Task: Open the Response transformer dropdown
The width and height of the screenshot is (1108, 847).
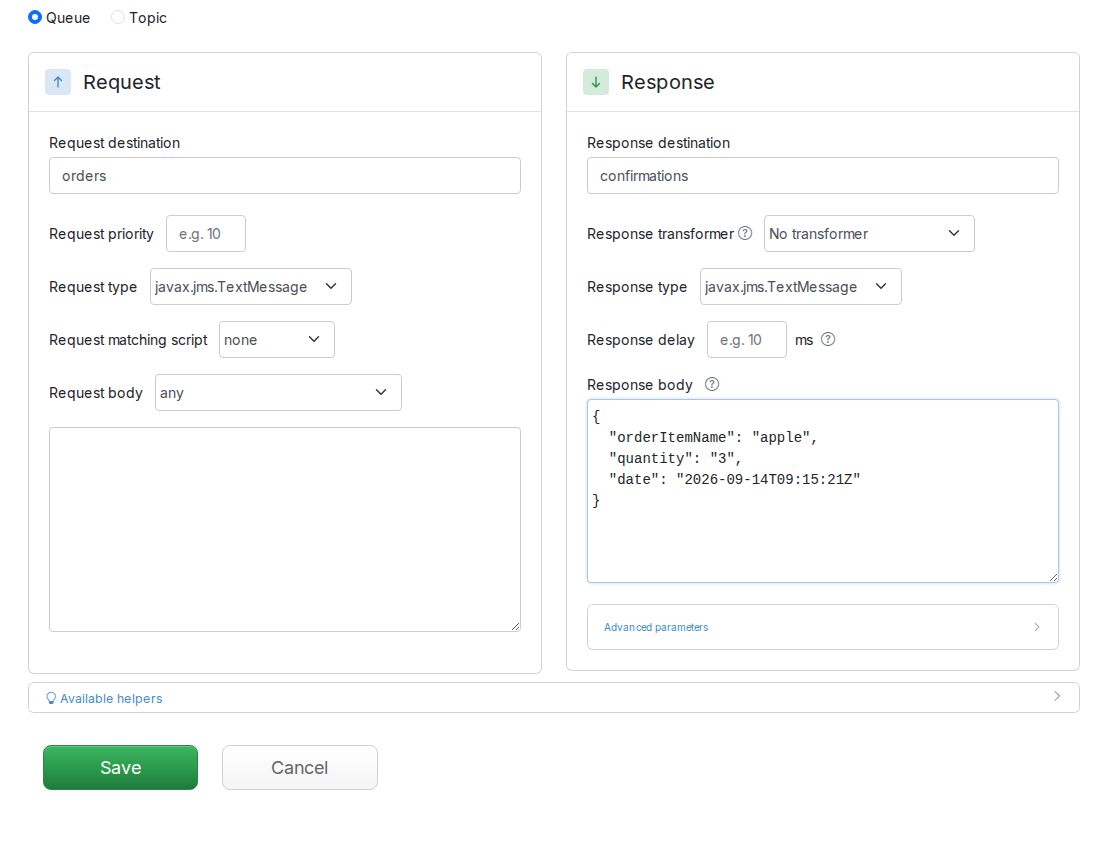Action: tap(868, 233)
